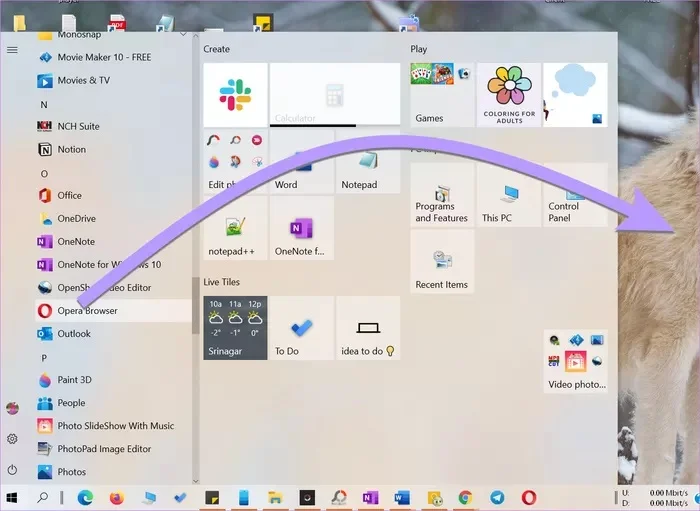Open the Control Panel tile
Screen dimensions: 700x511
pos(575,195)
